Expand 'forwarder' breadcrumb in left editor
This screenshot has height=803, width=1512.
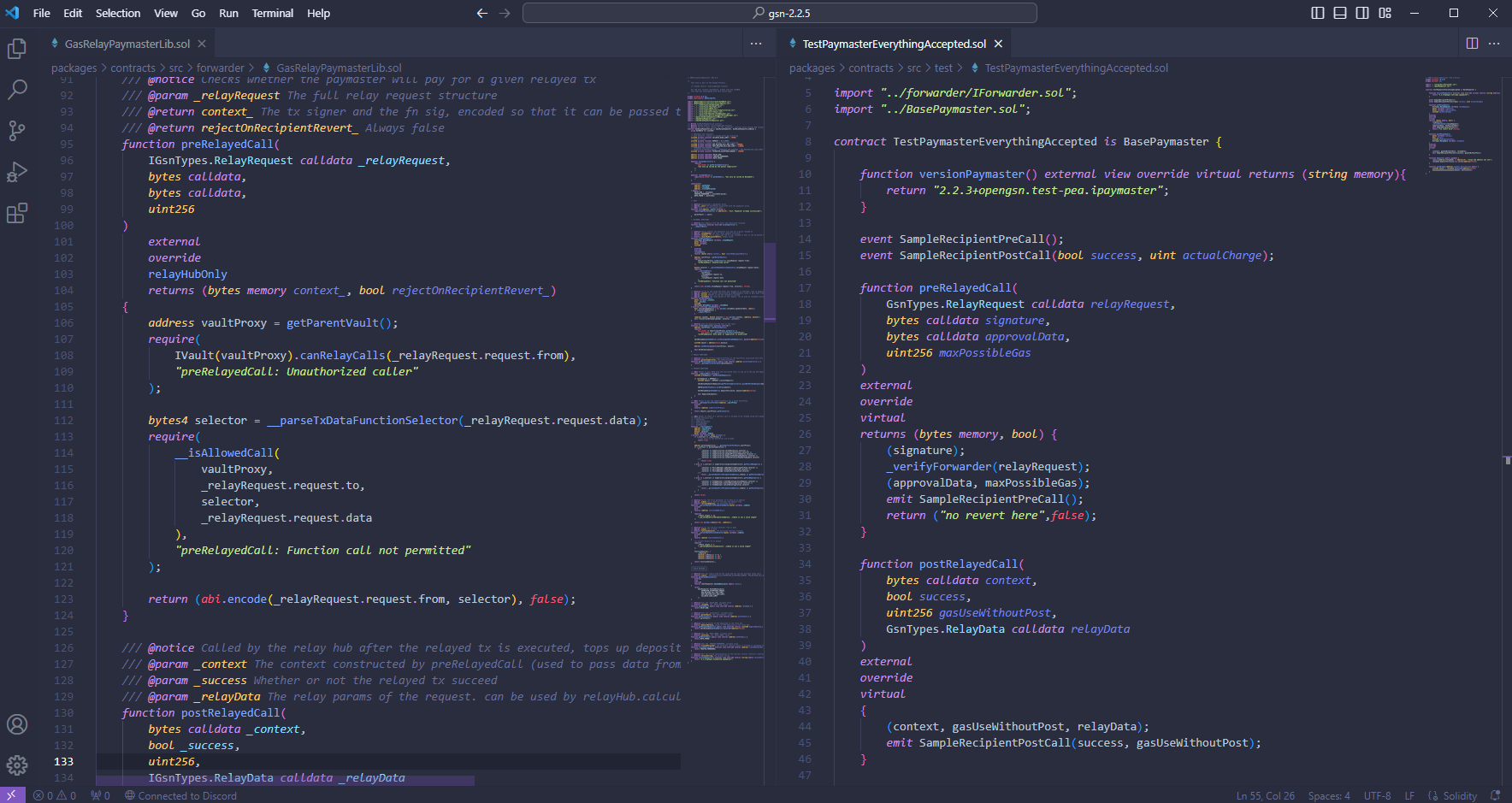click(x=220, y=68)
